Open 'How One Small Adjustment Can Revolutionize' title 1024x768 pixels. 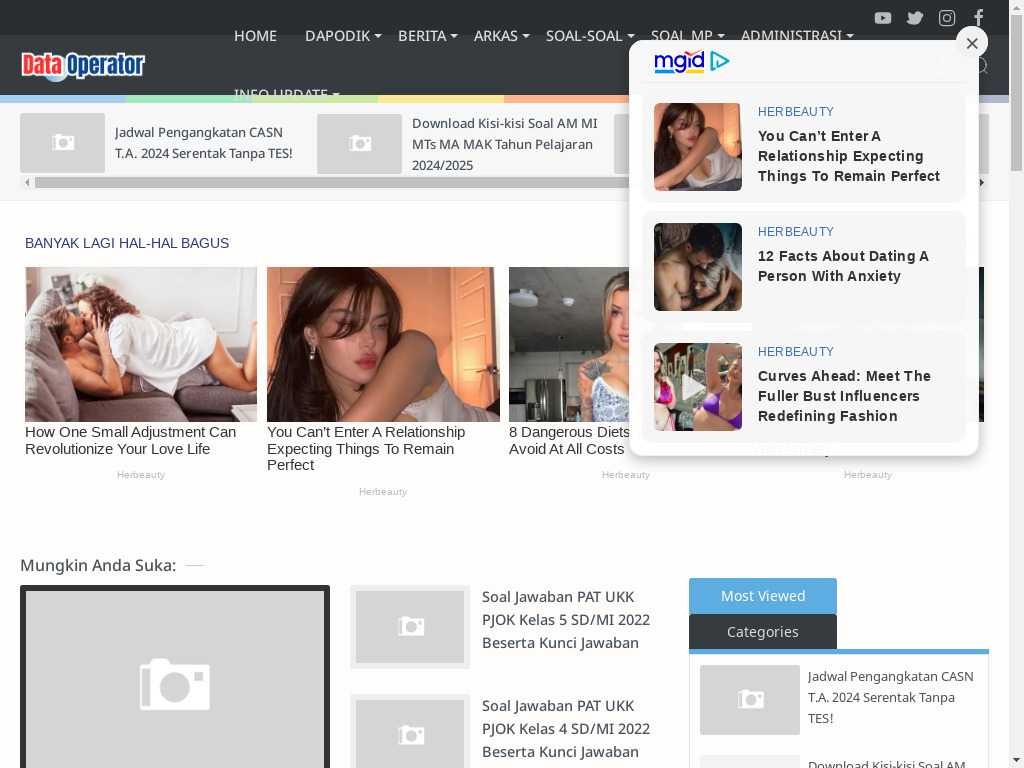[x=131, y=440]
